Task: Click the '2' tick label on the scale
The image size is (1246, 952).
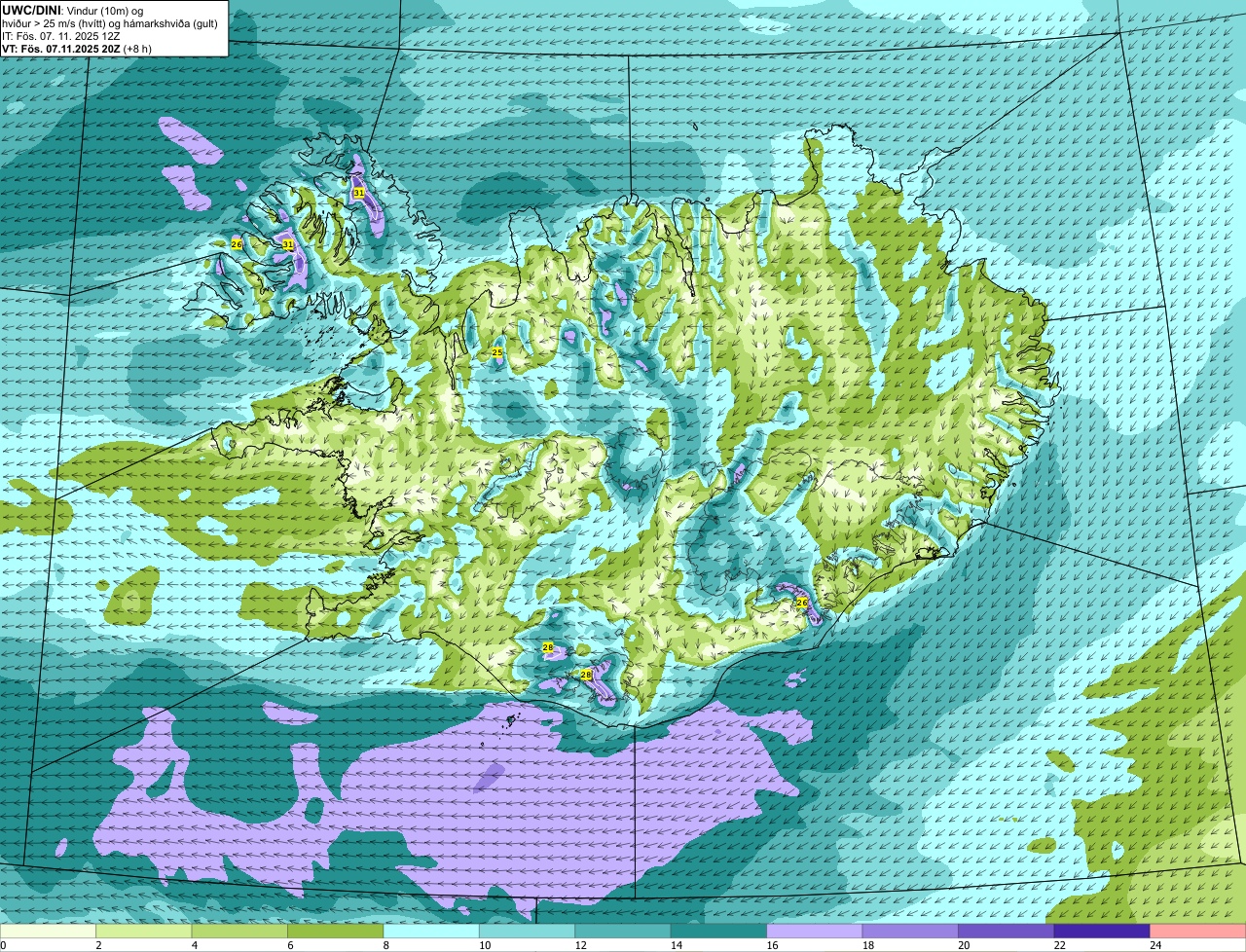Action: [98, 945]
